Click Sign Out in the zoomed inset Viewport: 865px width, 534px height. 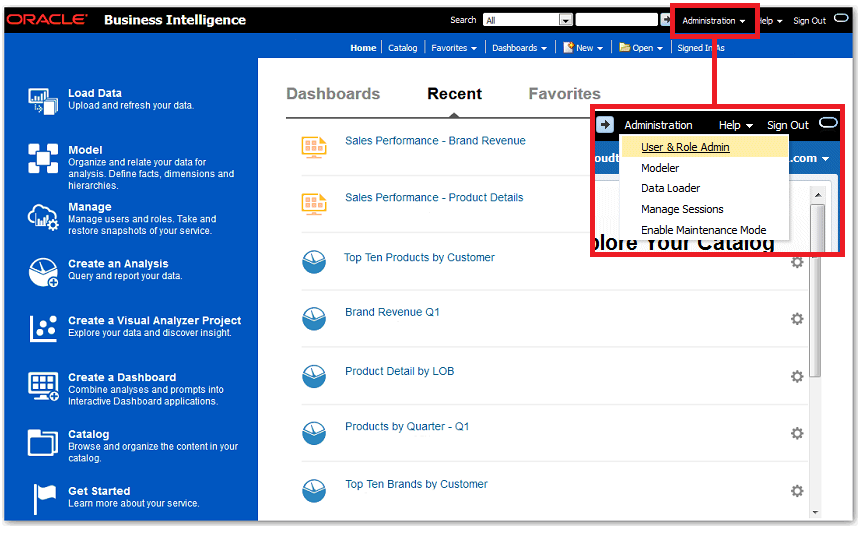tap(787, 125)
